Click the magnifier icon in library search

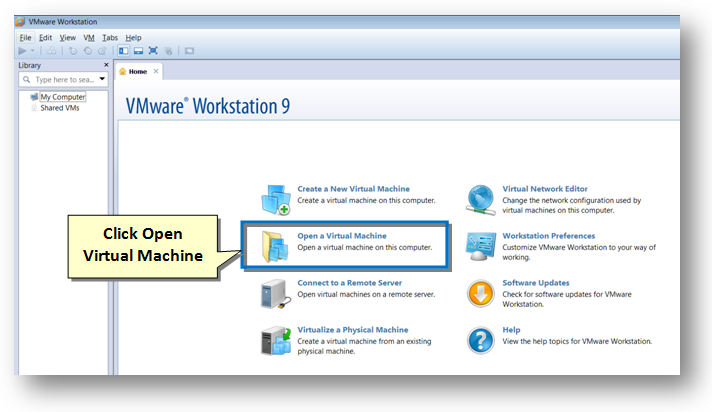coord(27,79)
